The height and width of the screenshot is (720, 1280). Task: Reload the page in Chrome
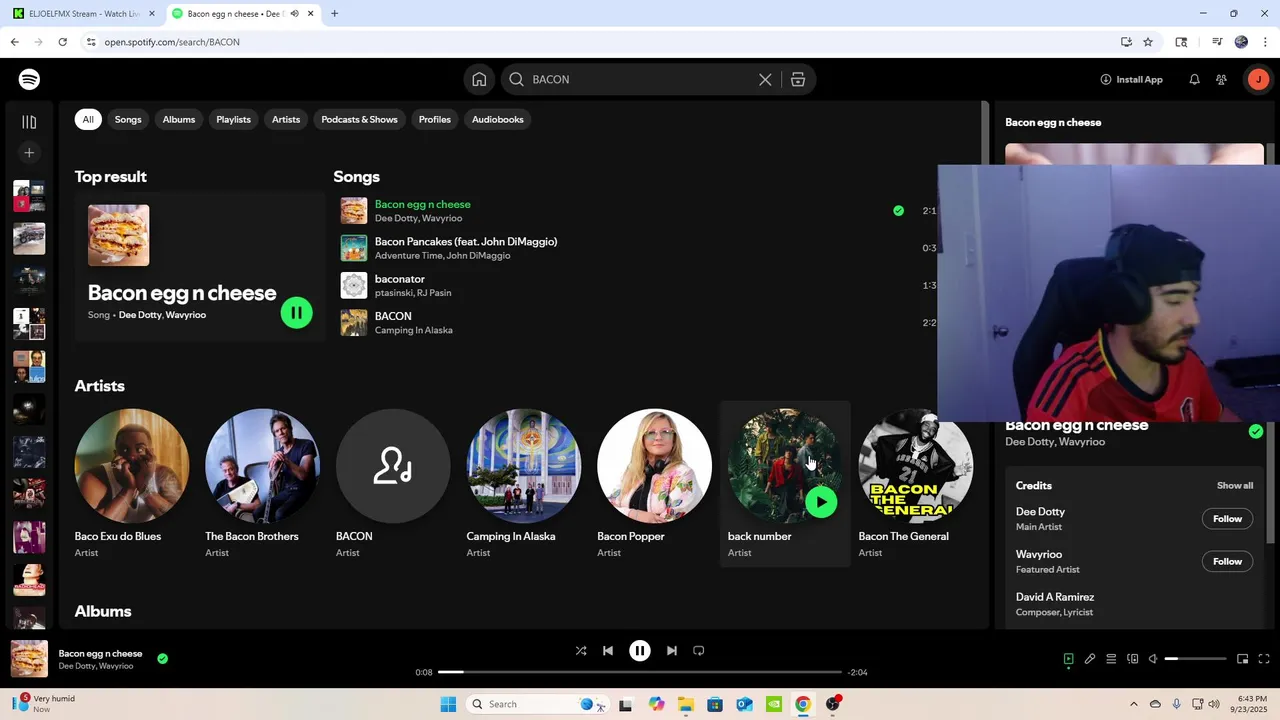pyautogui.click(x=62, y=42)
